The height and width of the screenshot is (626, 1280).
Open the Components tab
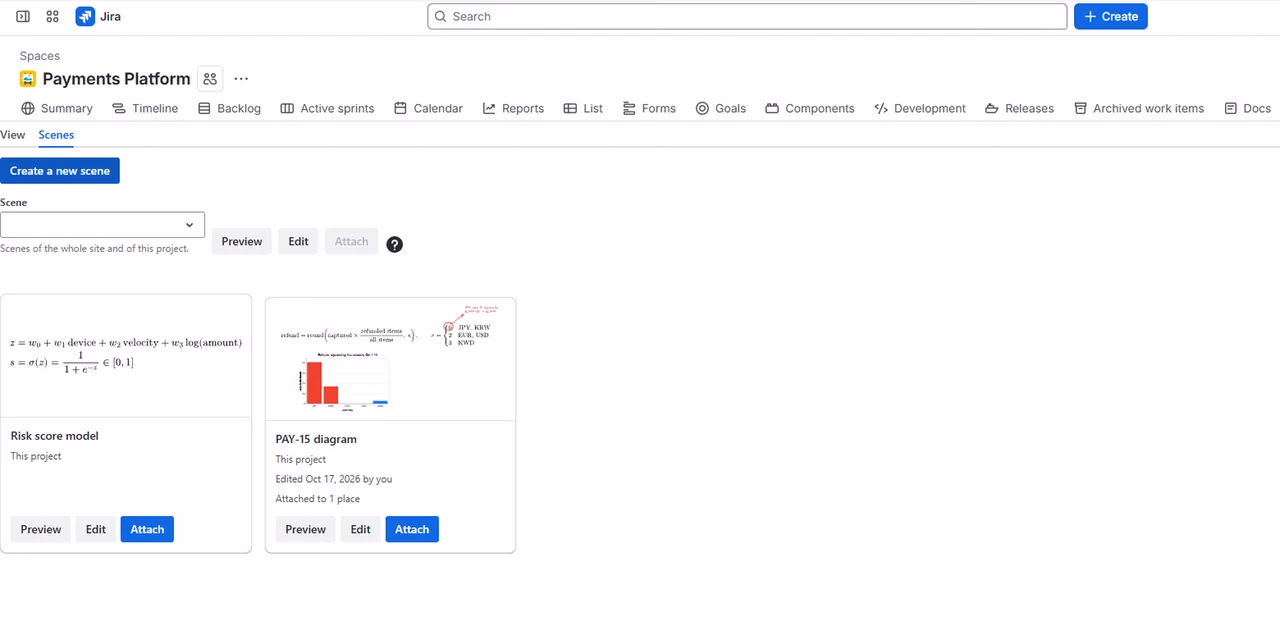pyautogui.click(x=810, y=108)
